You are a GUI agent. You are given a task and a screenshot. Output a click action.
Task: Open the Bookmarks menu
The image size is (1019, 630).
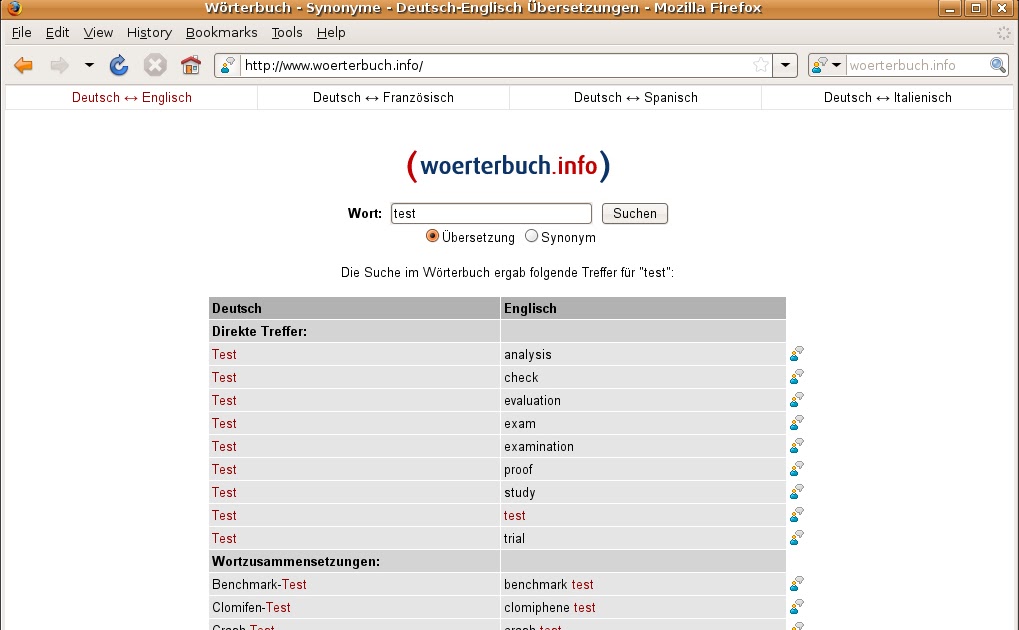coord(222,33)
